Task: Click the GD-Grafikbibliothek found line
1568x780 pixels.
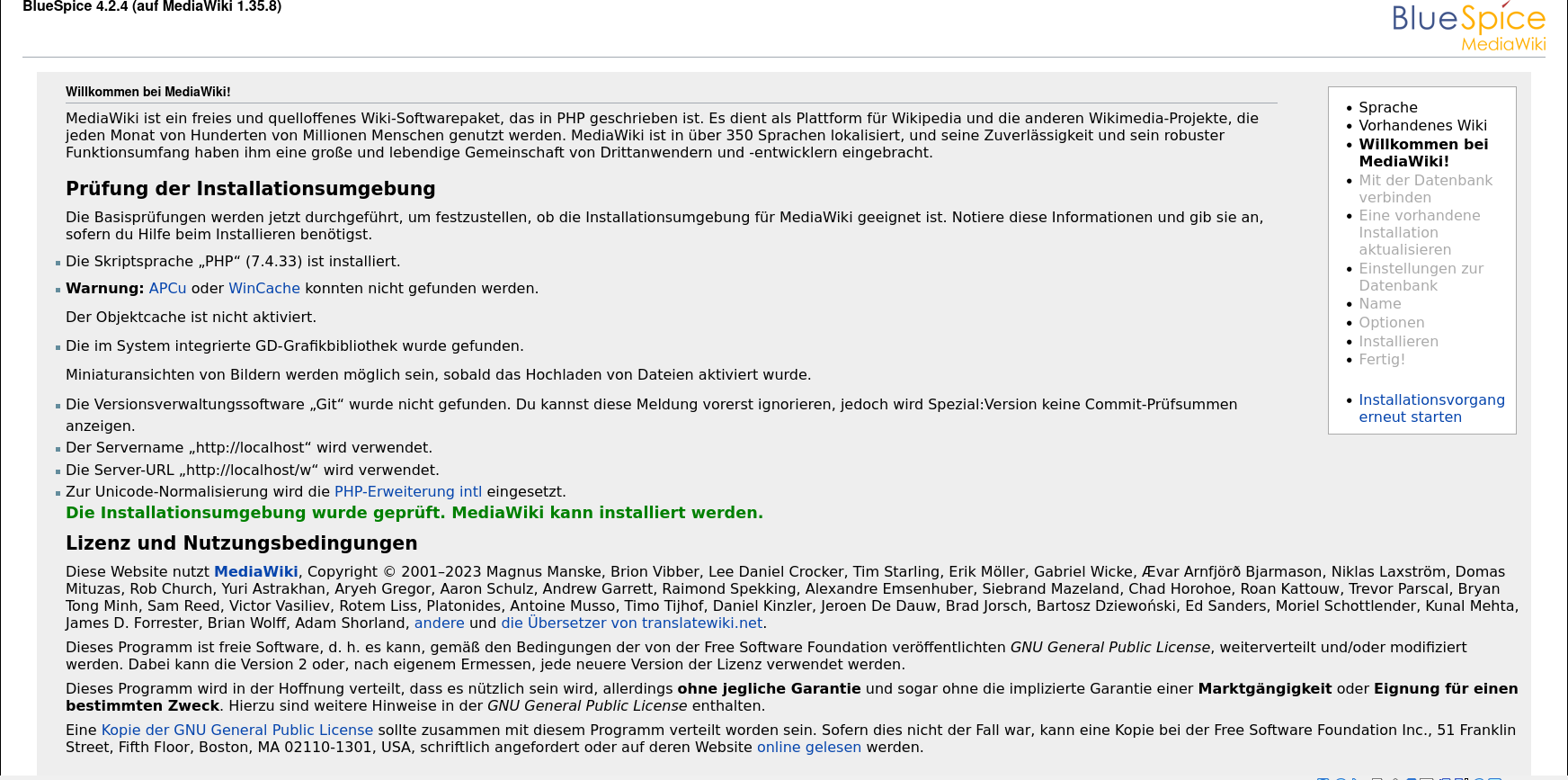Action: 295,346
